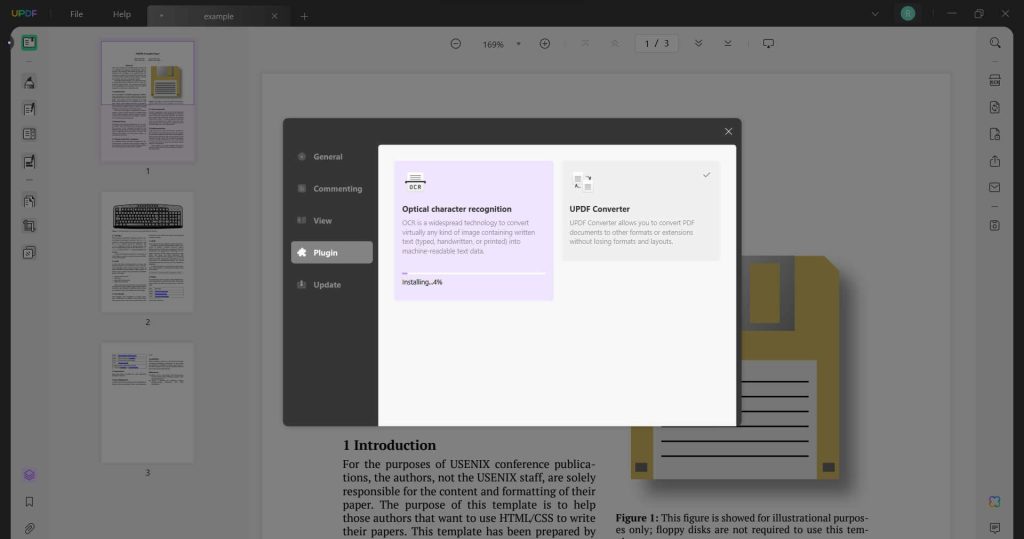Go to next page arrow
This screenshot has height=539, width=1024.
click(698, 44)
